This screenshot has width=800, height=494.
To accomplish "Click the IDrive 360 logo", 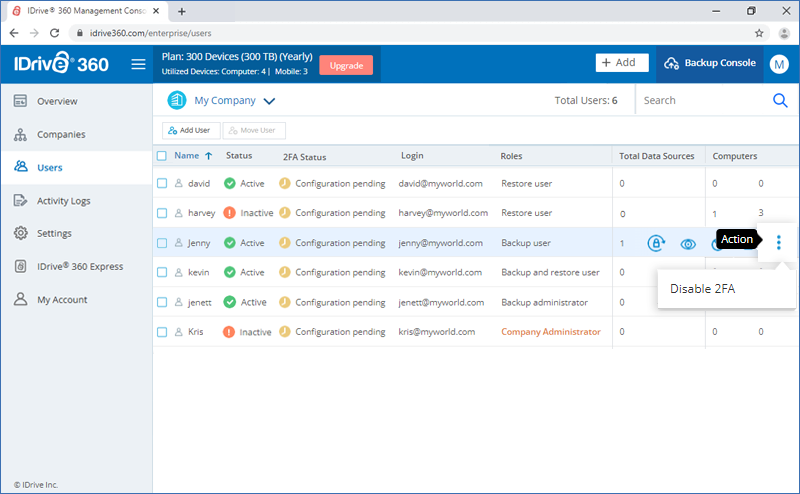I will [x=61, y=64].
